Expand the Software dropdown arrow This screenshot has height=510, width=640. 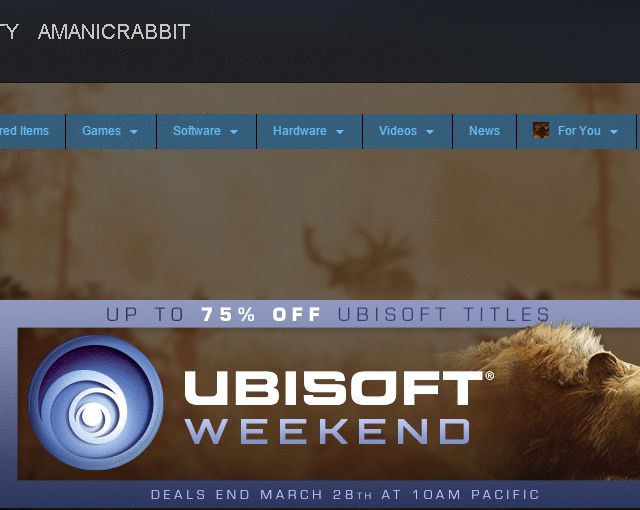(233, 132)
